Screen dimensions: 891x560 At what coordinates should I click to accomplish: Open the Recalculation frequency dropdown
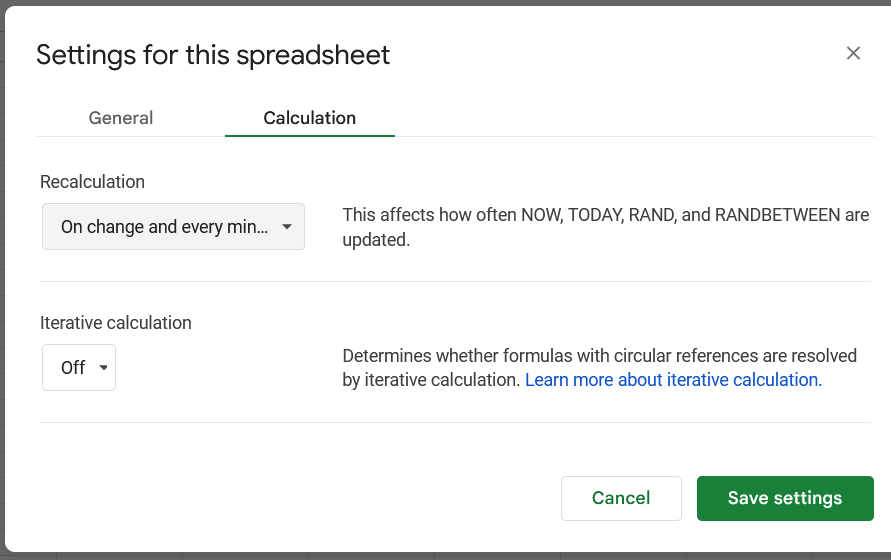[173, 227]
